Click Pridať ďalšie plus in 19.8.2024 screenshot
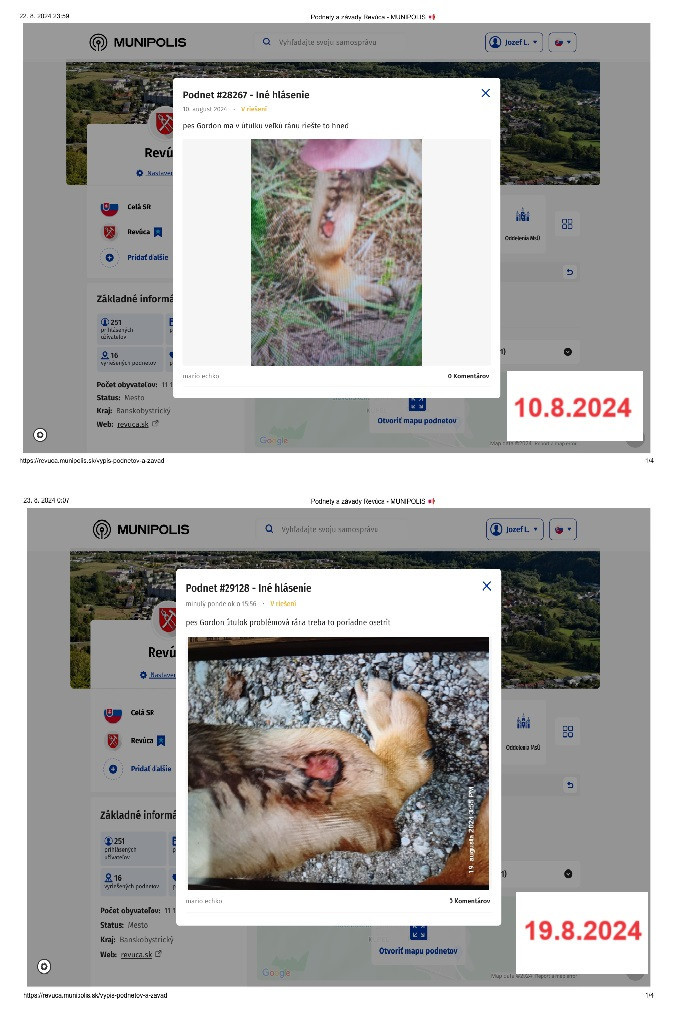 coord(113,769)
